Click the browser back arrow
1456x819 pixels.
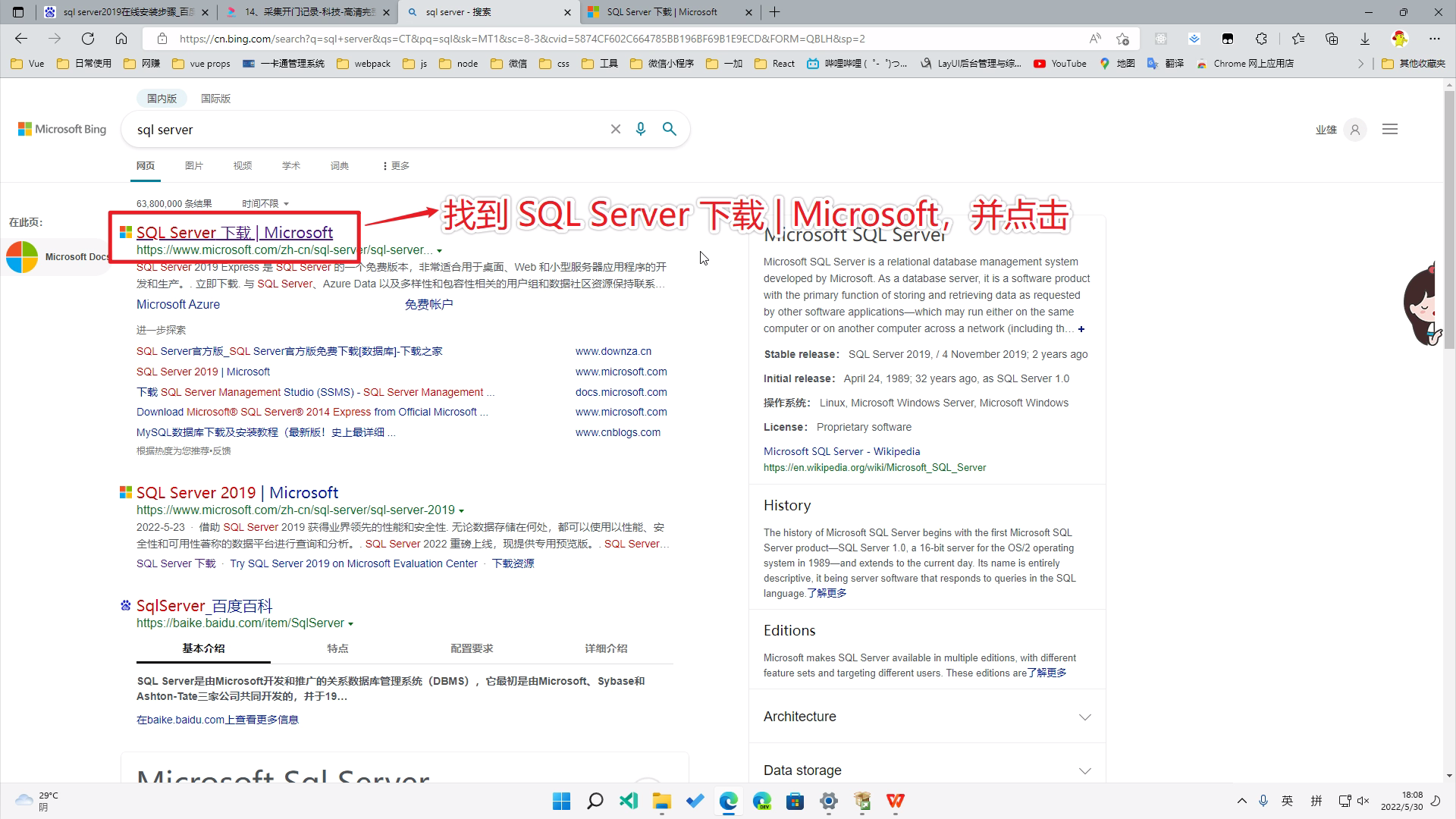[21, 39]
